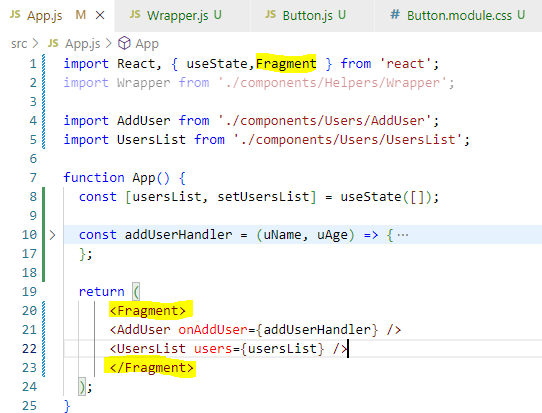The height and width of the screenshot is (413, 542).
Task: Click './components/Helpers/Wrapper' path string
Action: pos(333,83)
